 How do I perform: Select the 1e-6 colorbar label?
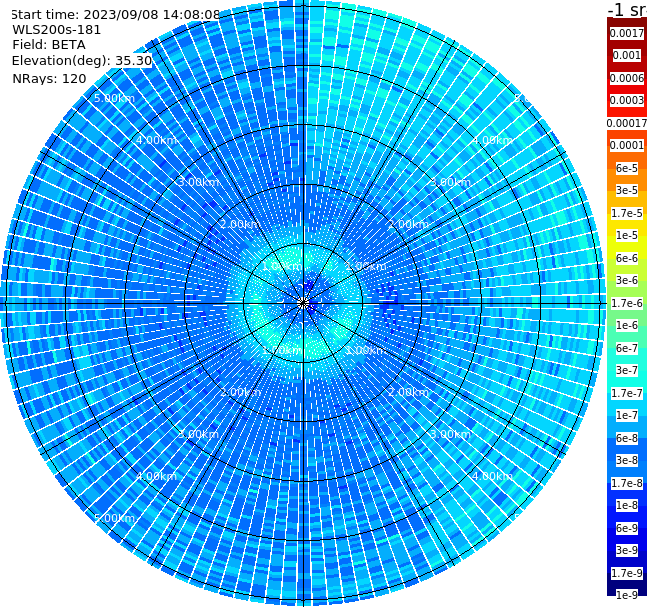tap(627, 325)
